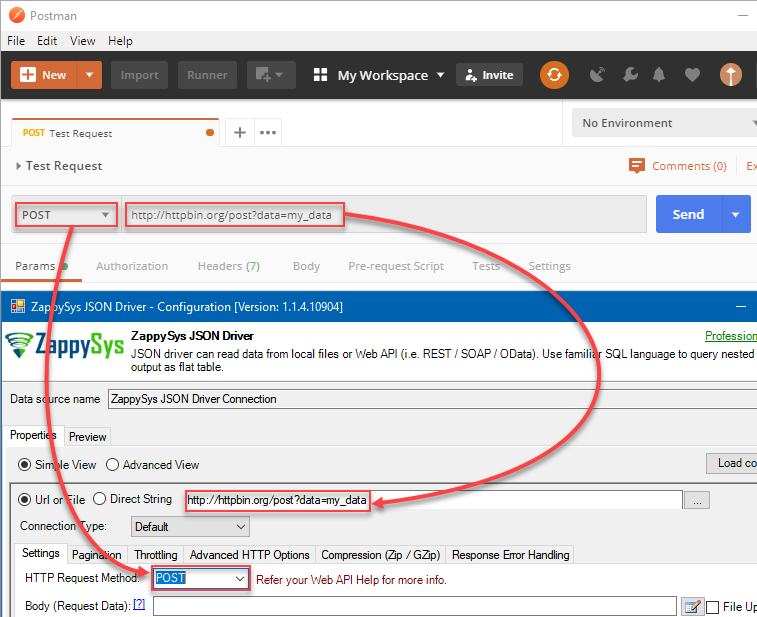Open the Pagination tab
The image size is (757, 617).
tap(97, 555)
